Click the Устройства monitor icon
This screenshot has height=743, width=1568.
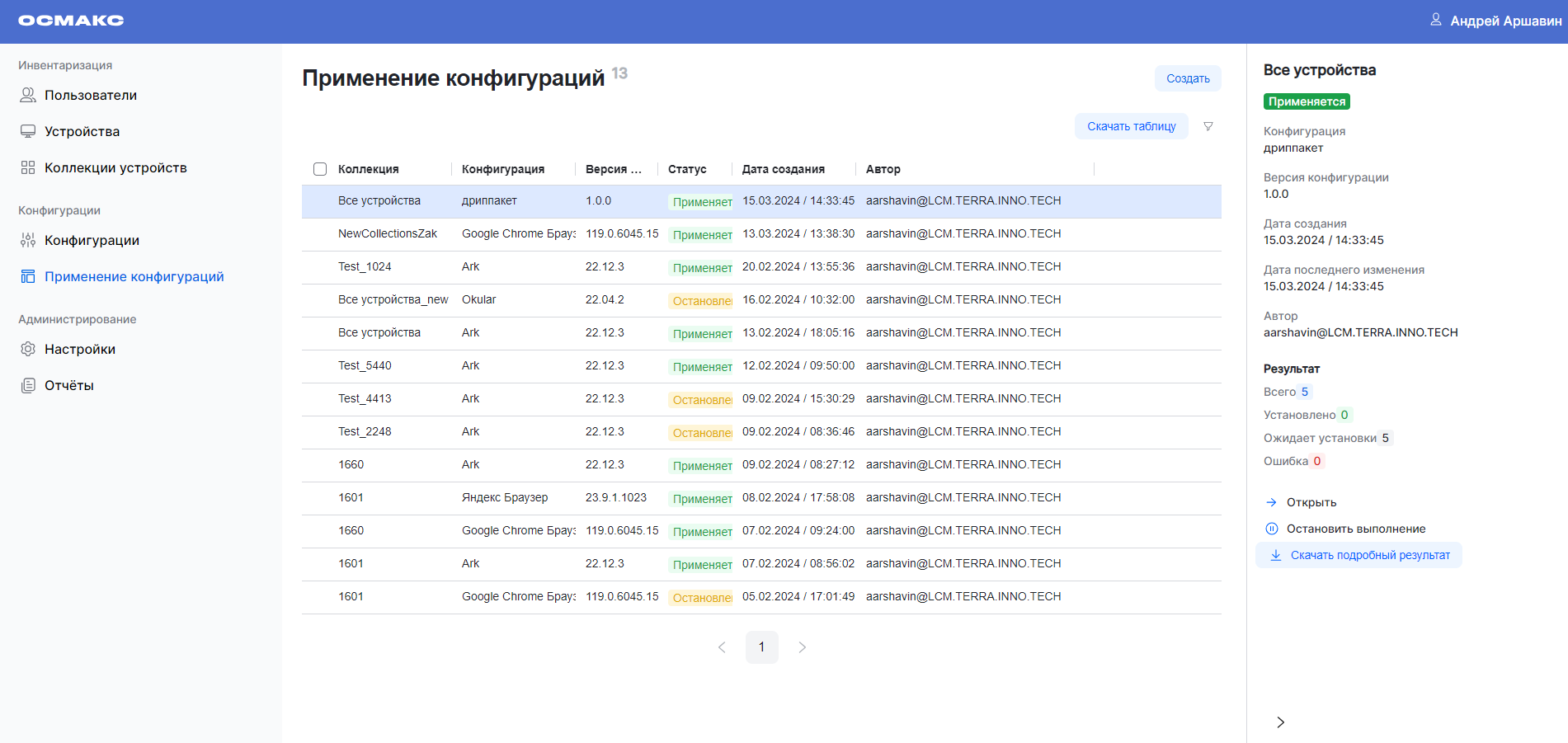28,132
